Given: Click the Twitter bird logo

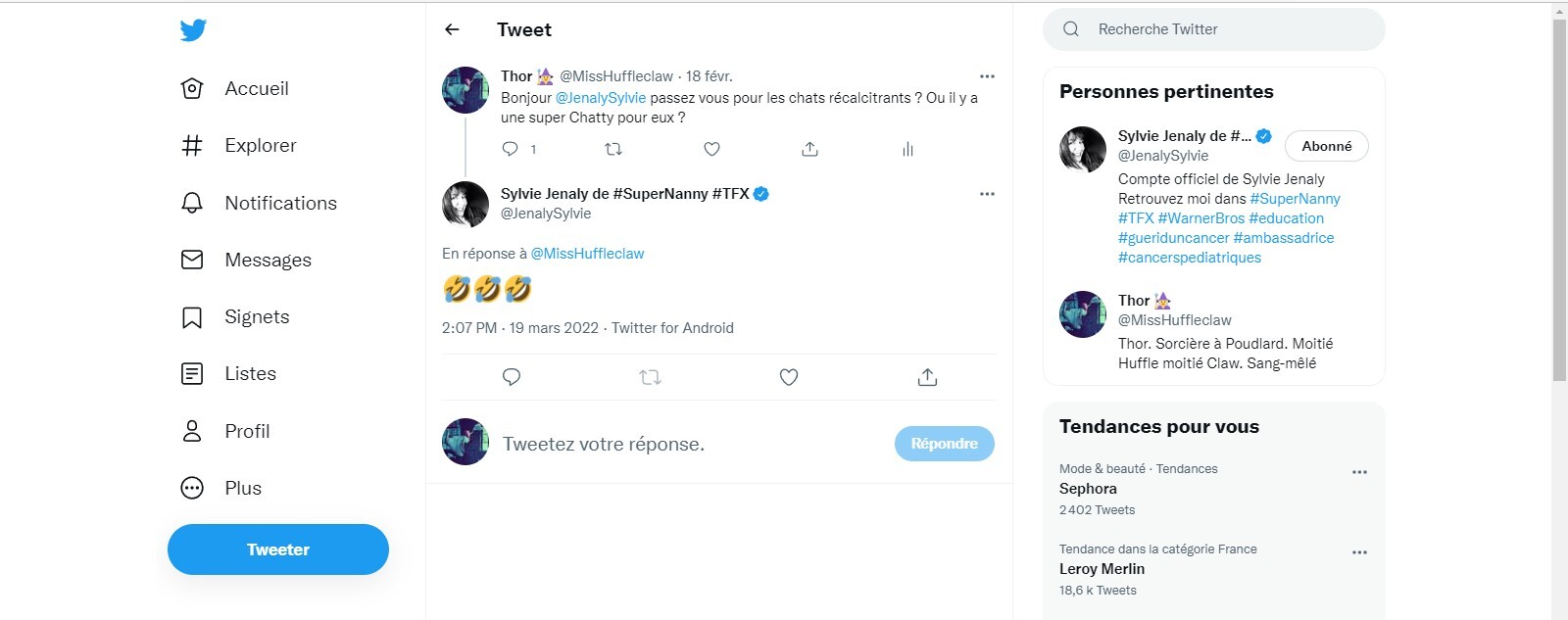Looking at the screenshot, I should [193, 30].
